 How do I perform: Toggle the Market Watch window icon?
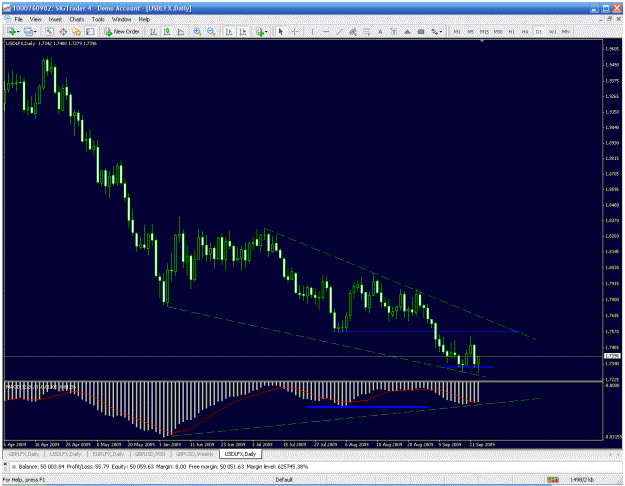(49, 31)
